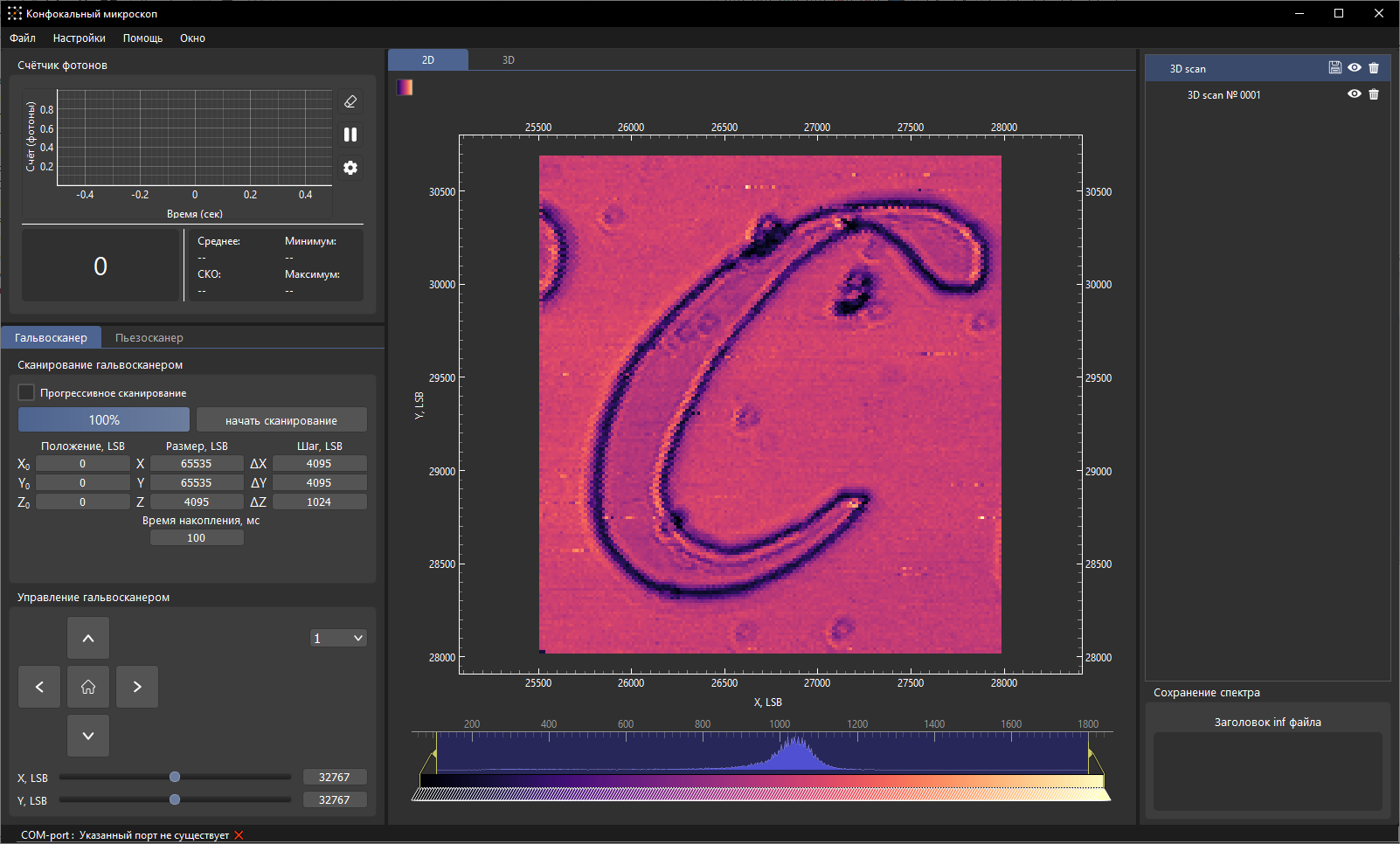Viewport: 1400px width, 844px height.
Task: Click the COM-port error cross icon
Action: point(239,835)
